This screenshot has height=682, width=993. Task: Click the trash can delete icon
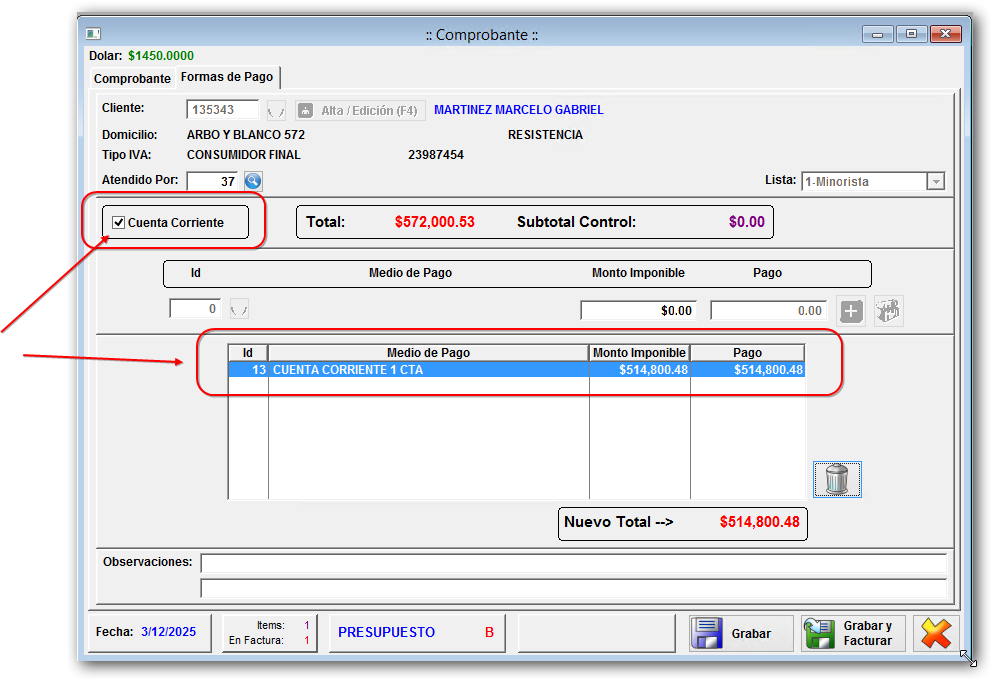coord(837,480)
